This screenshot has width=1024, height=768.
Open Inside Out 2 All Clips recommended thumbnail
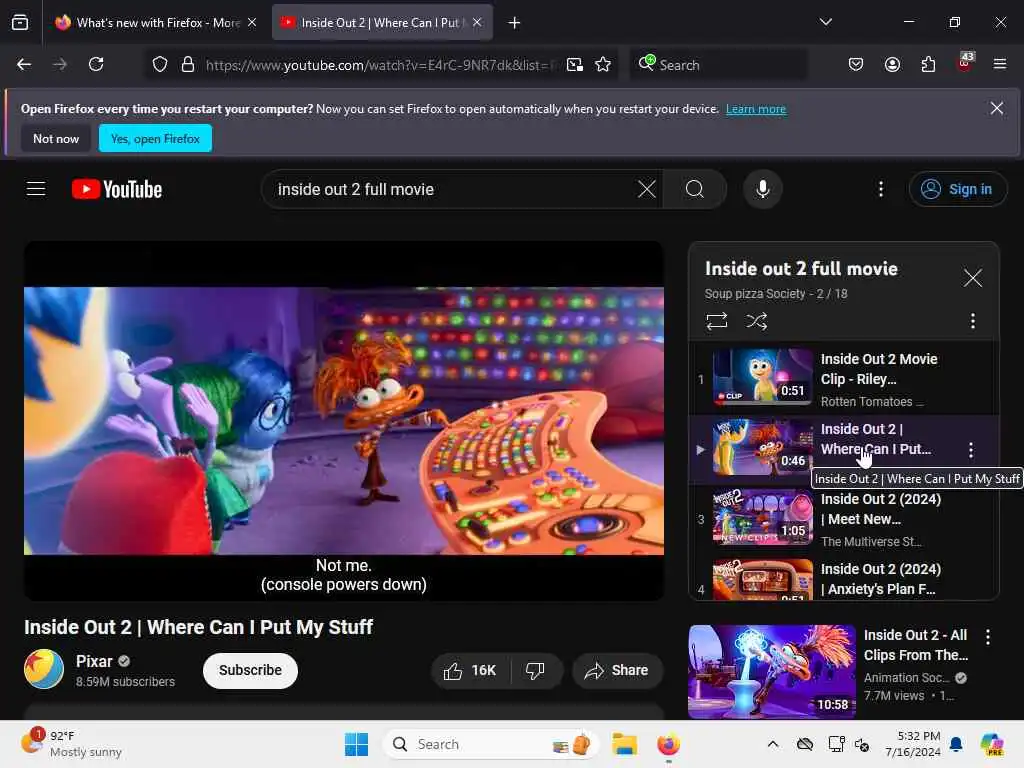771,671
